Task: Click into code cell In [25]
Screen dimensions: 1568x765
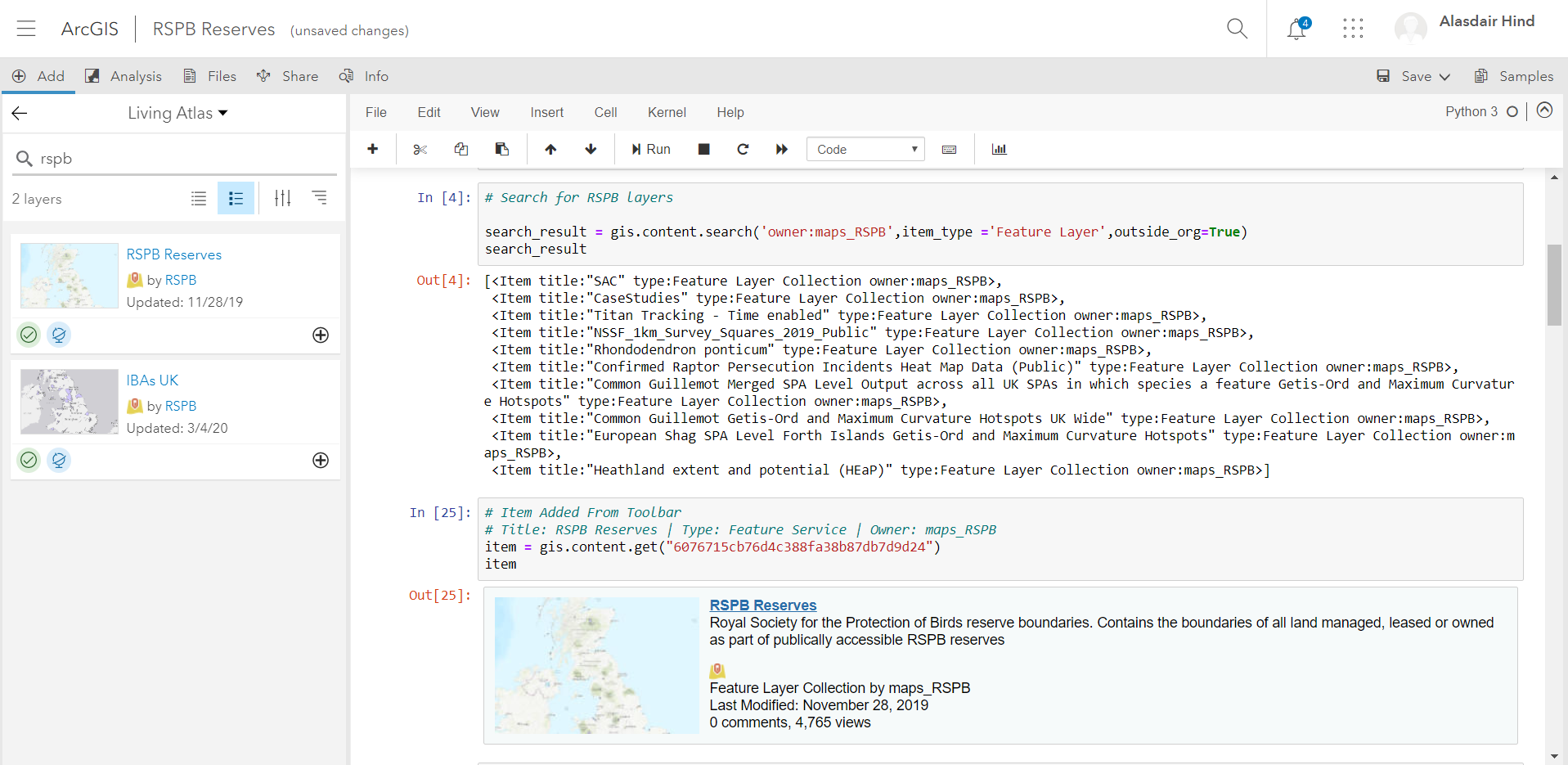Action: point(1000,538)
